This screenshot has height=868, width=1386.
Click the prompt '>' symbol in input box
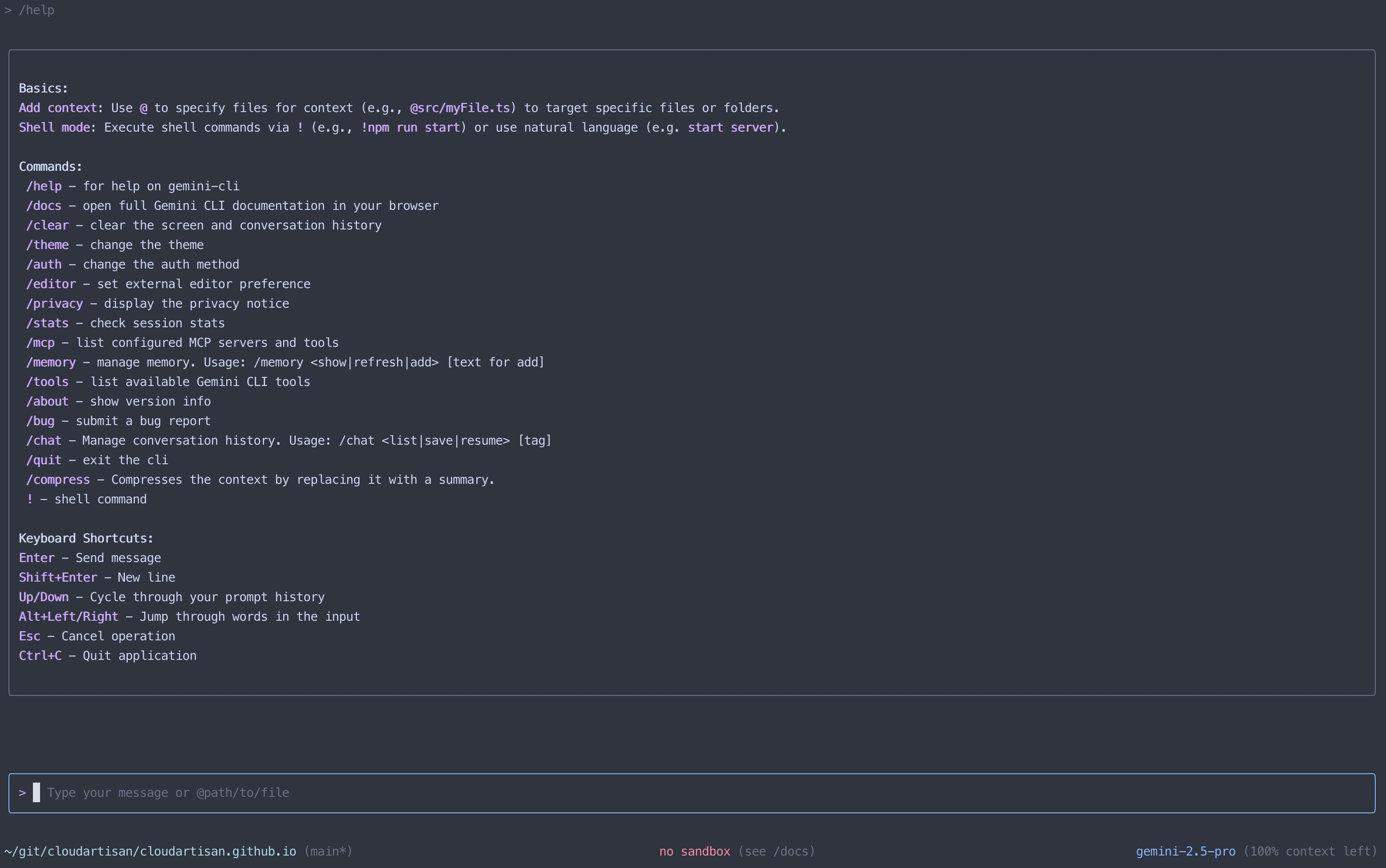[22, 792]
